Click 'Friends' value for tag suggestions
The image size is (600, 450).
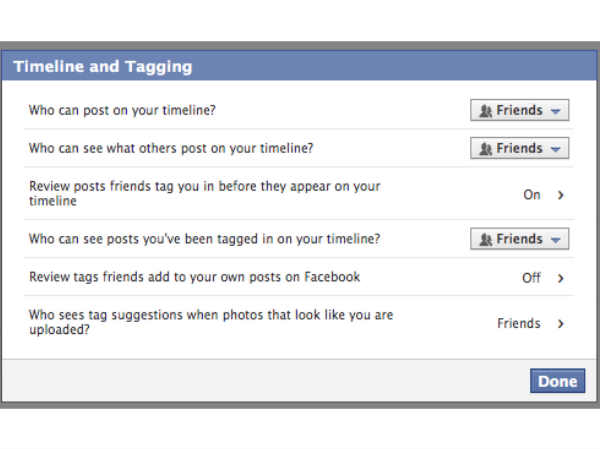click(519, 324)
